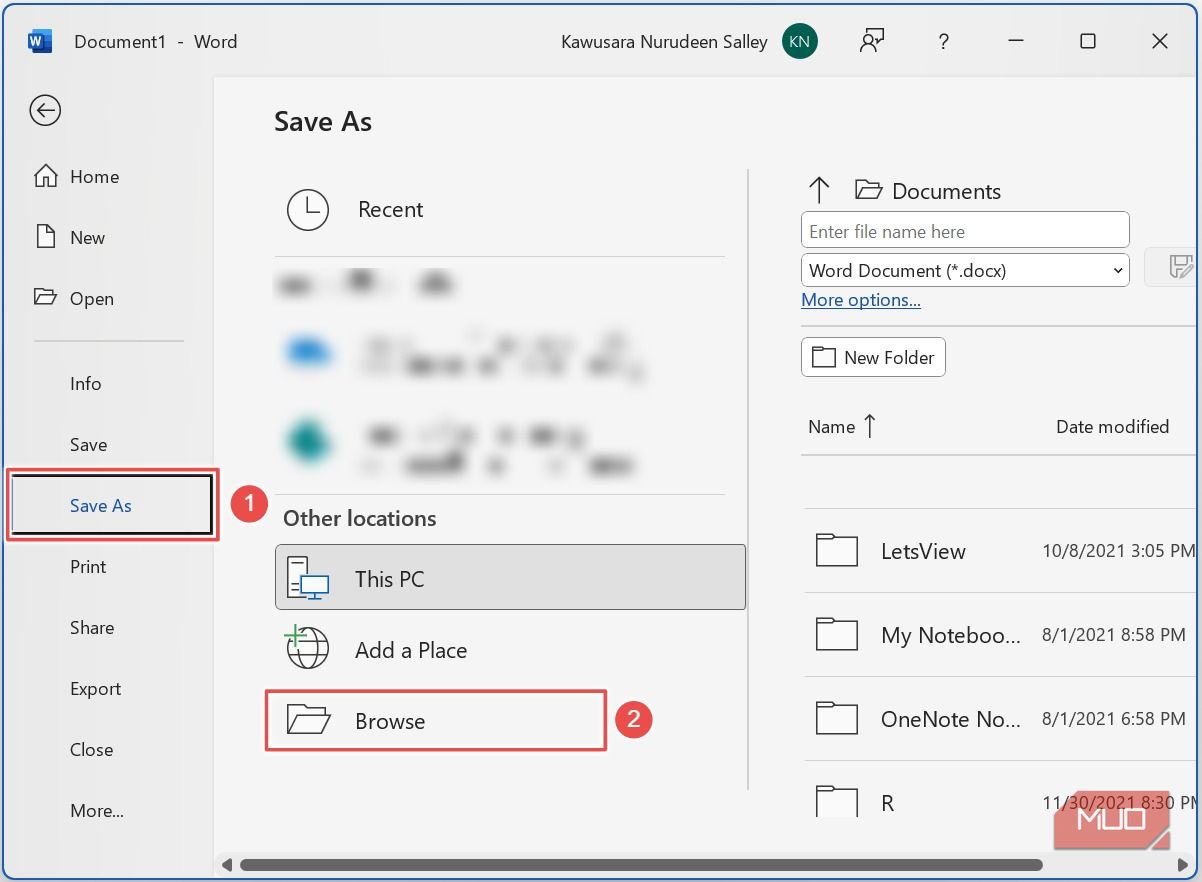
Task: Click the help question mark icon
Action: coord(943,41)
